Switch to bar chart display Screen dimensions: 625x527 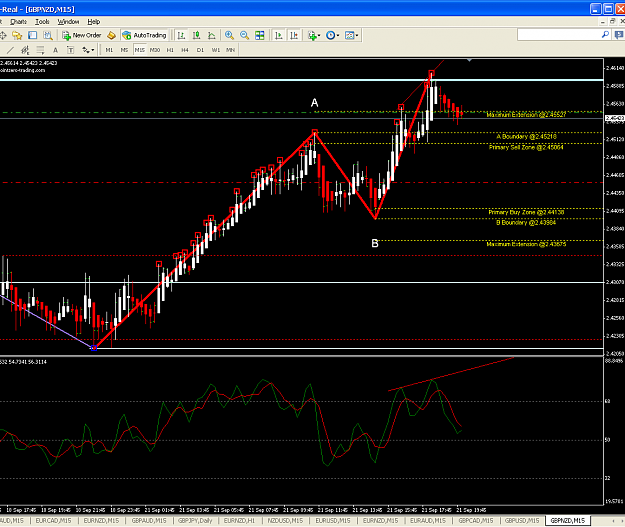(181, 35)
